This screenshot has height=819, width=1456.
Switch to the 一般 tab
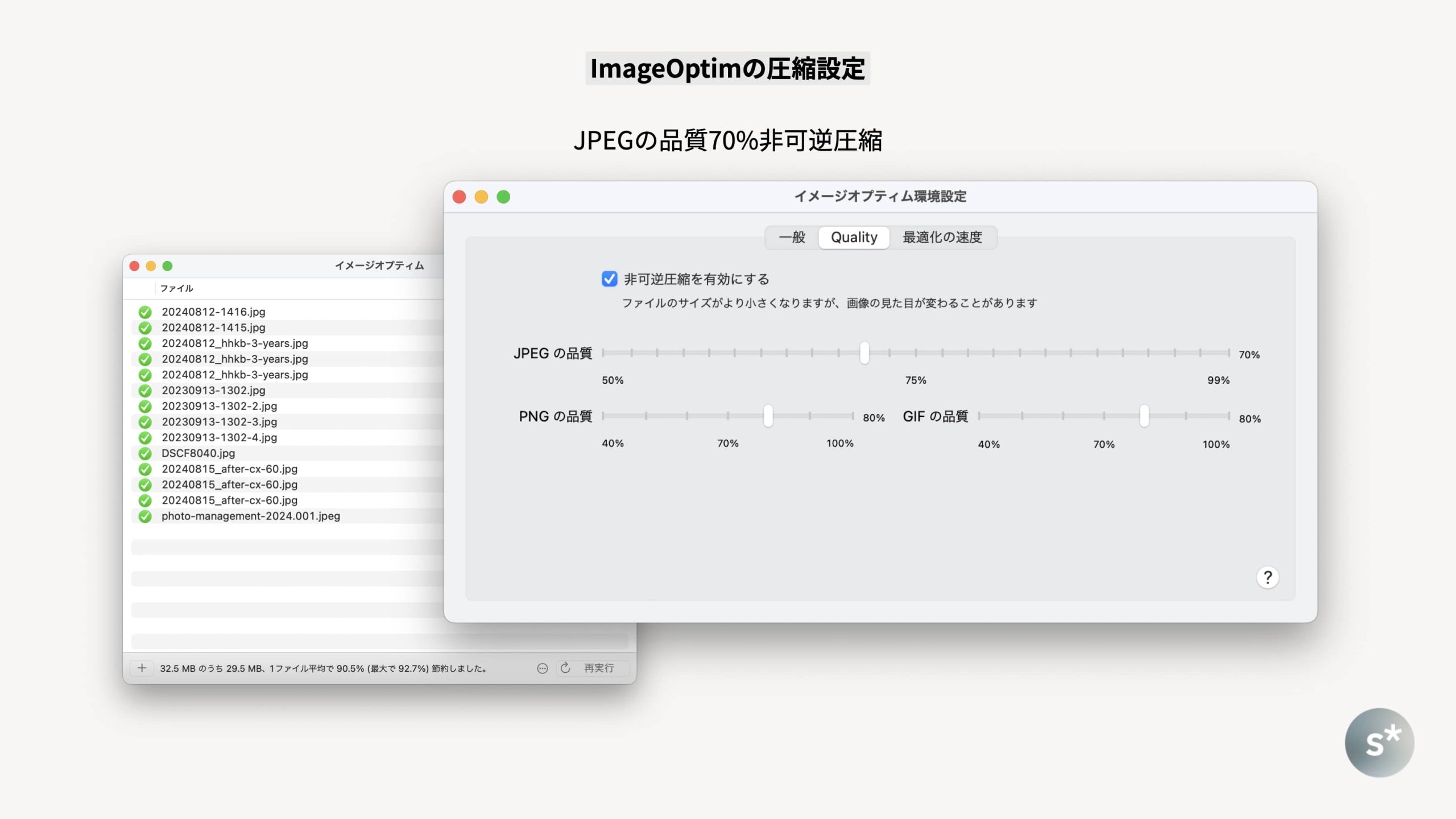(792, 237)
